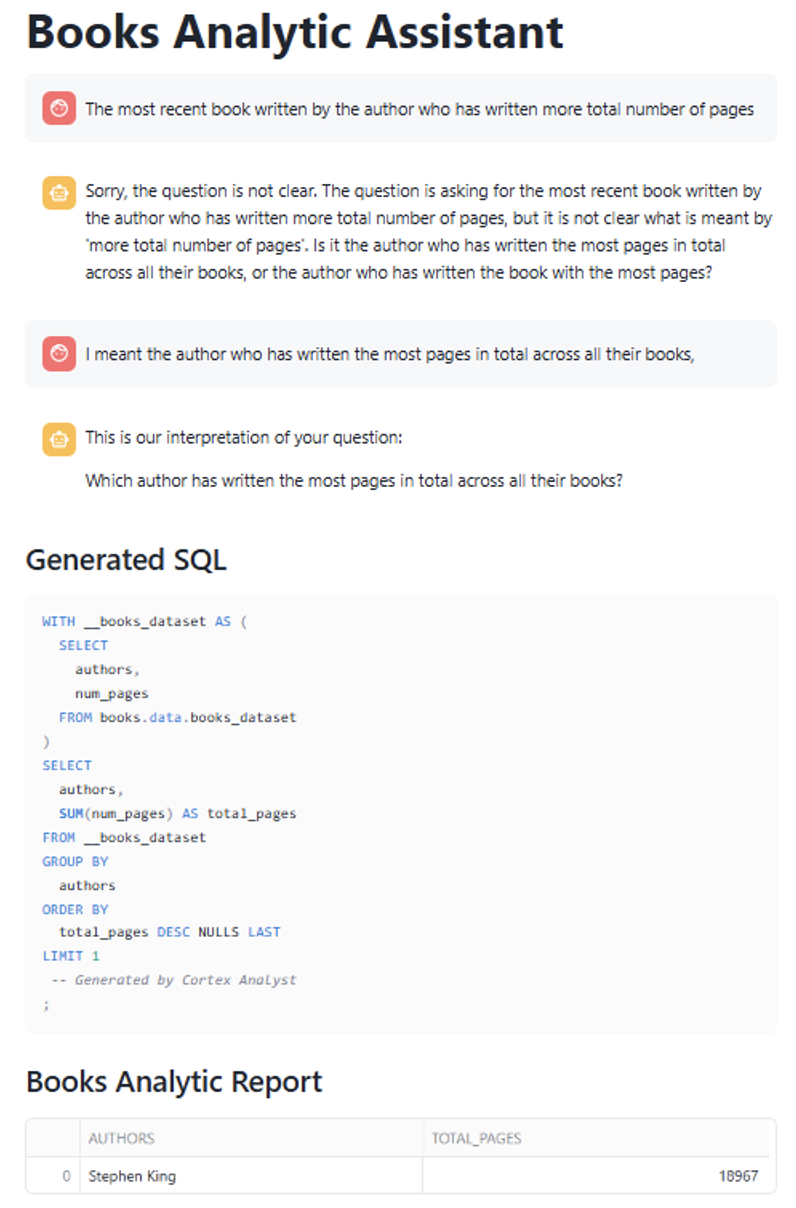Click the empty index header cell of the table
Image resolution: width=796 pixels, height=1208 pixels.
54,1138
